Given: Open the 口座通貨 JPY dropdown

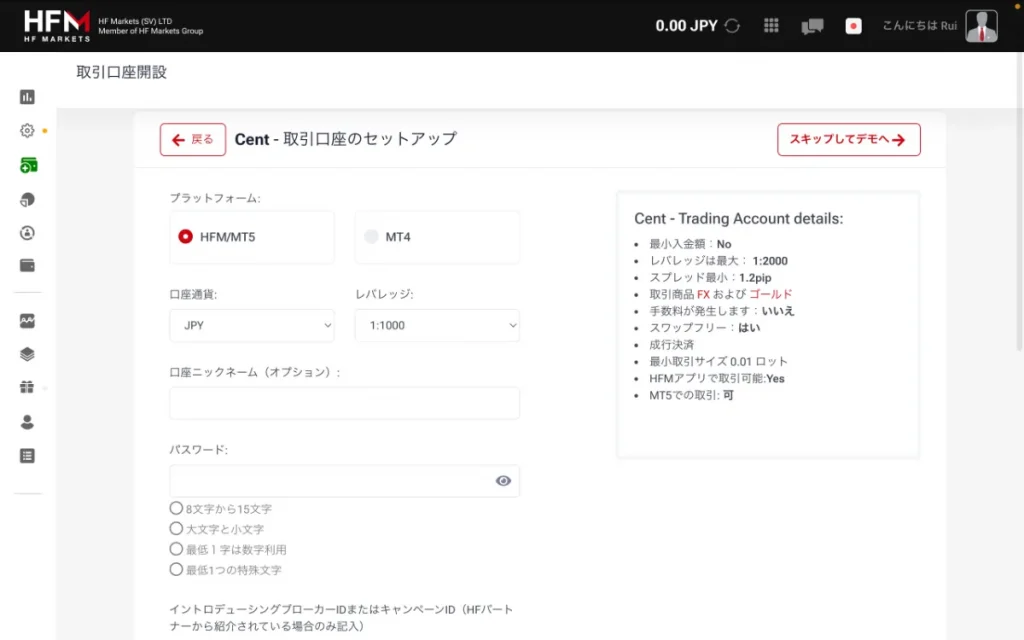Looking at the screenshot, I should point(251,325).
